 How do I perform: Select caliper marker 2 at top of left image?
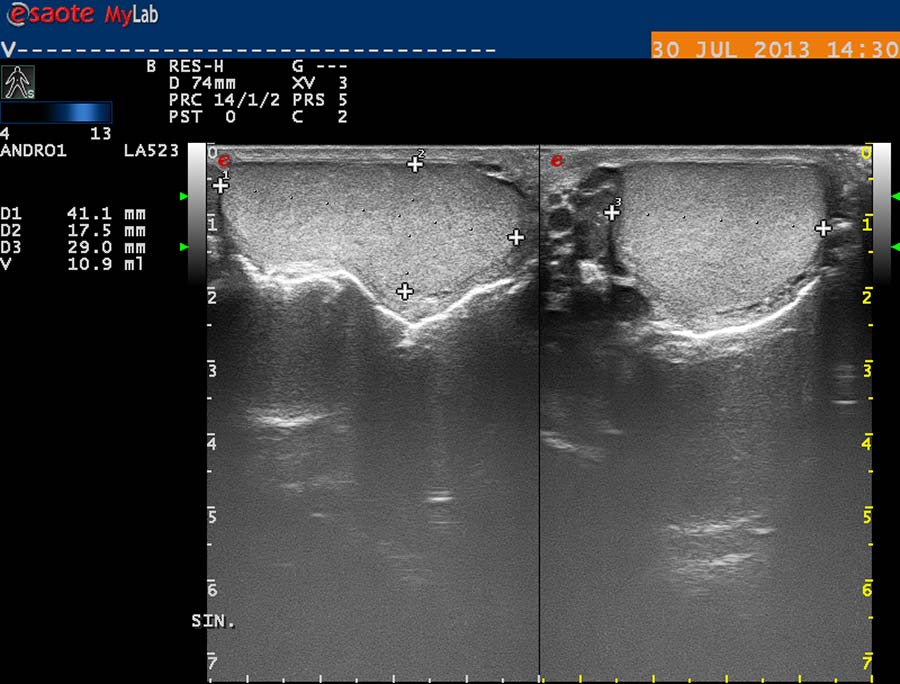(415, 164)
